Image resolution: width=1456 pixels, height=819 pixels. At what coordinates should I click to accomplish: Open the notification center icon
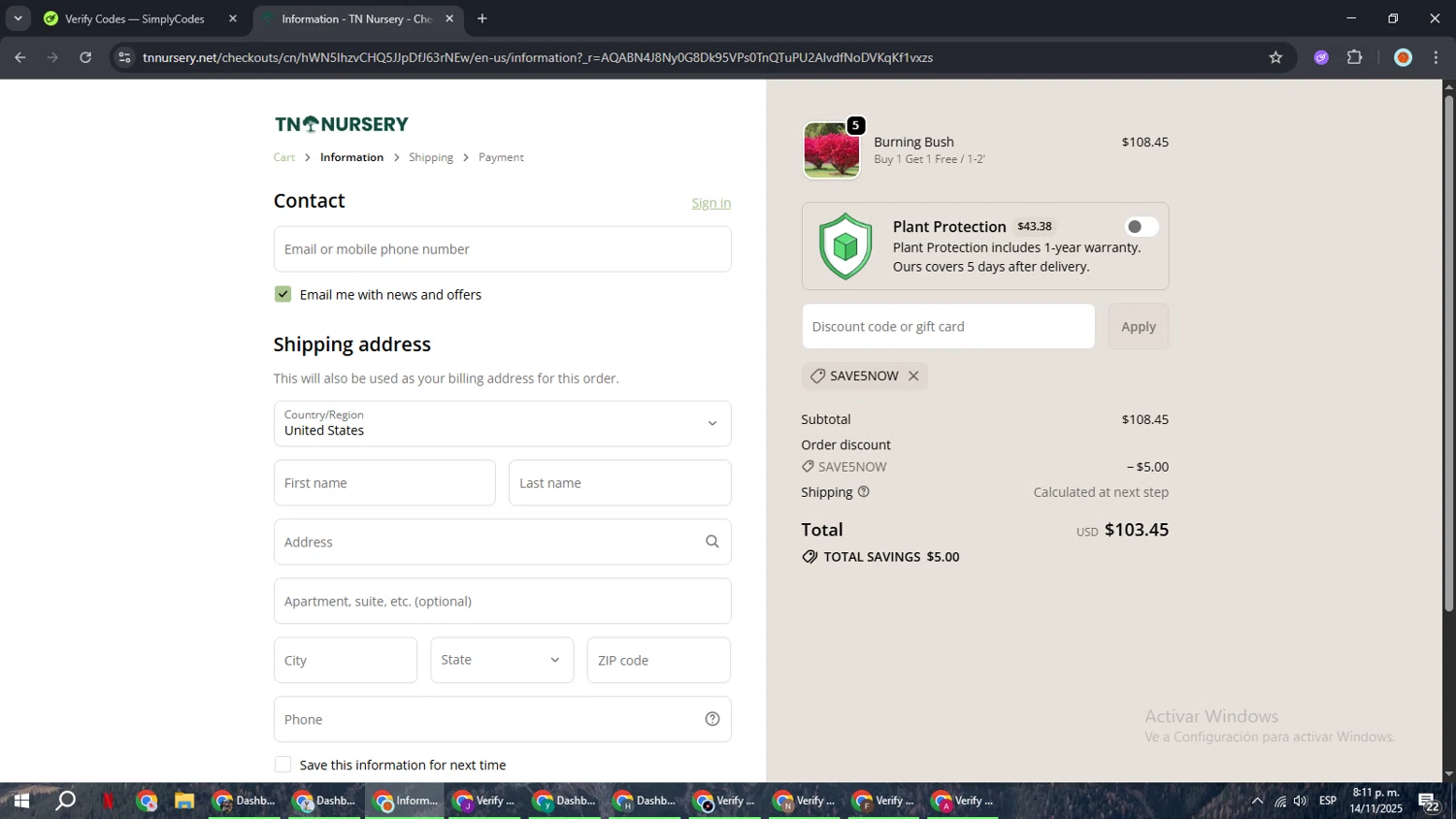coord(1429,801)
